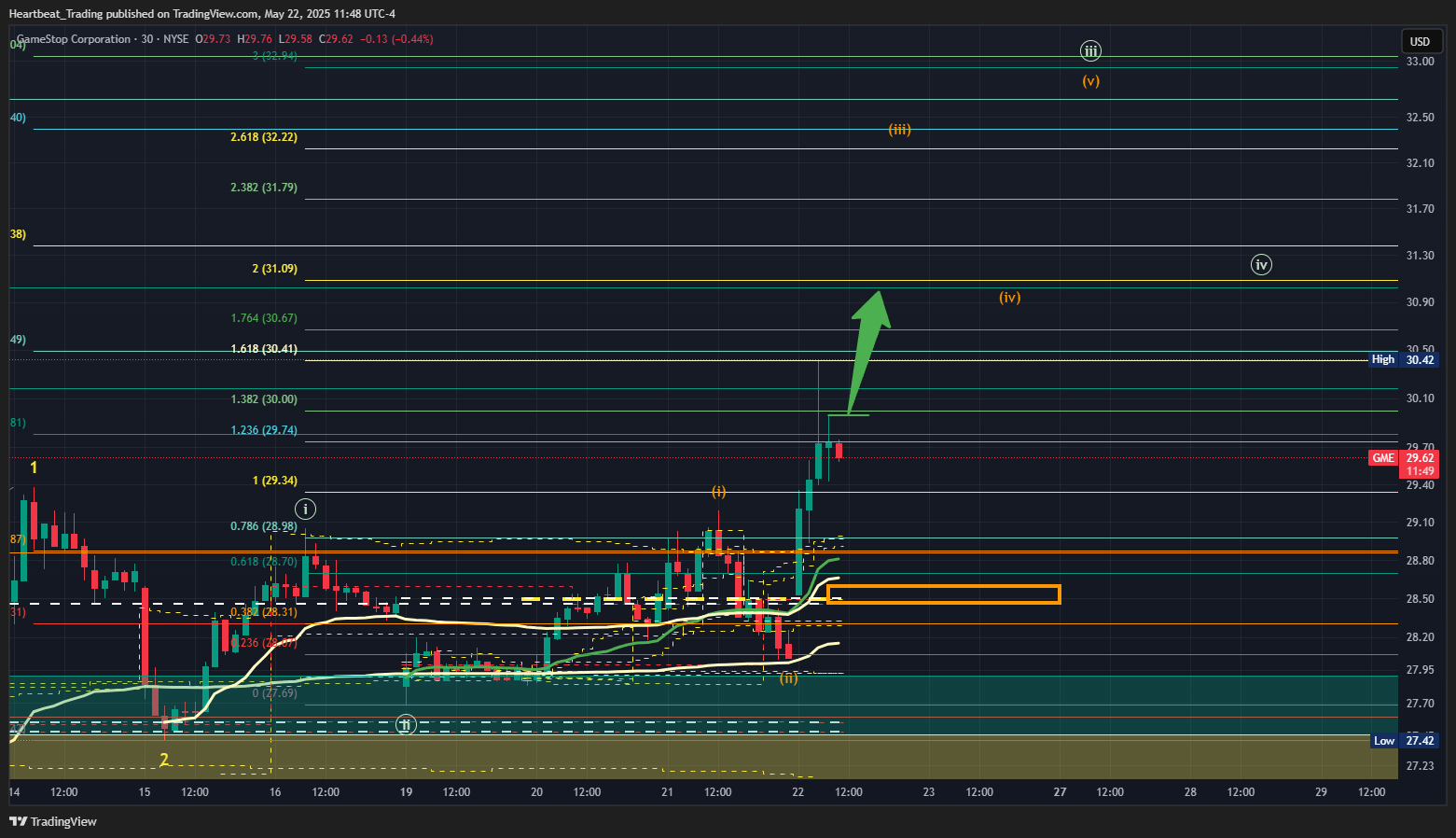
Task: Click the close value C29.62
Action: tap(336, 39)
